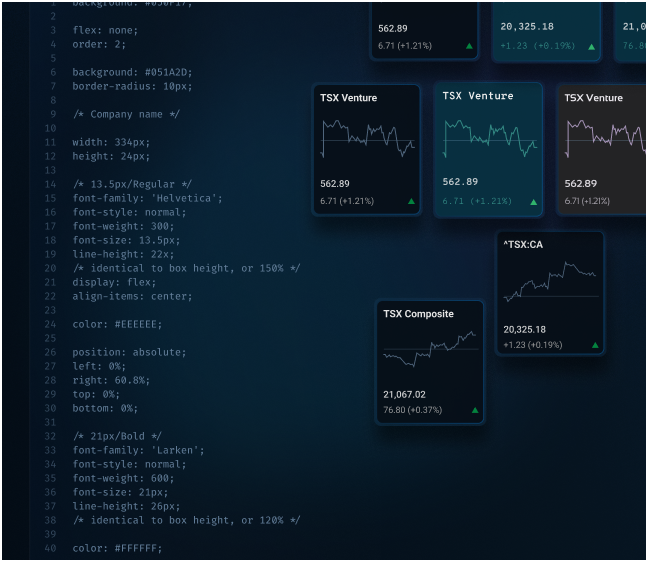Click the TSX Composite card title
The image size is (648, 562).
click(x=418, y=314)
